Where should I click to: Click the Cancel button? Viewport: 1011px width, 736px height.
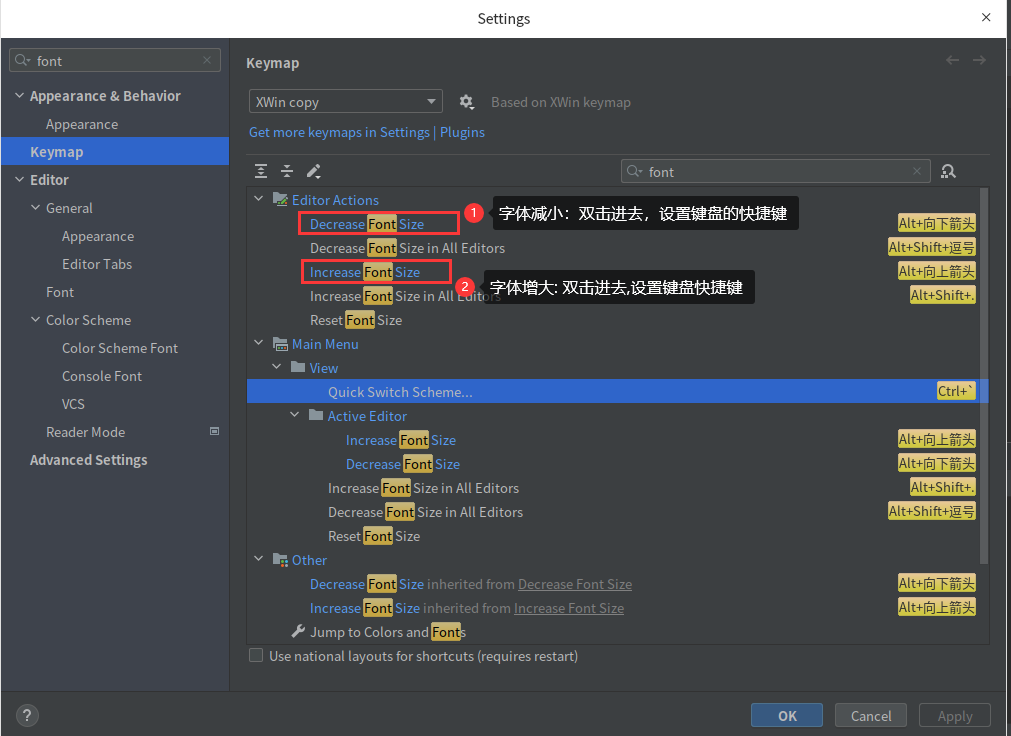coord(871,715)
